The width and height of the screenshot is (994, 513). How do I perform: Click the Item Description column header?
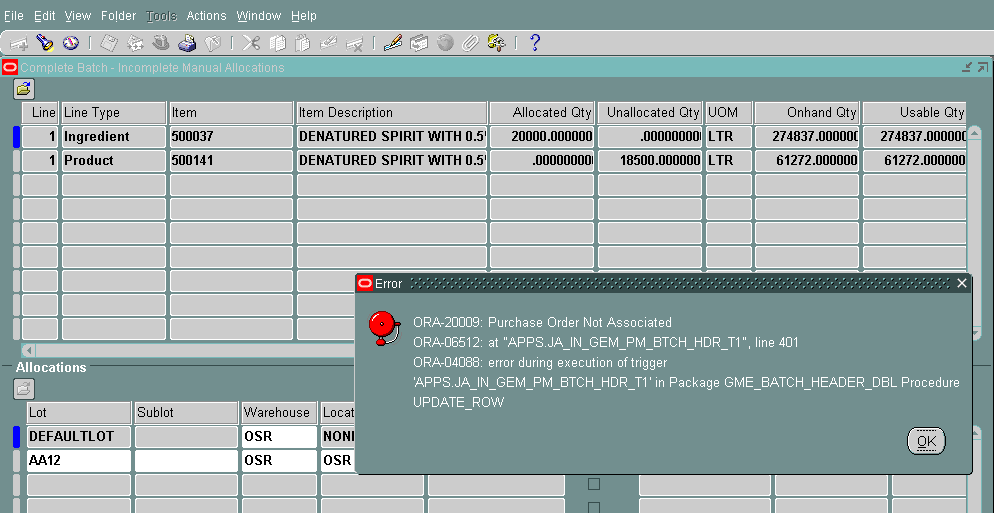[392, 113]
